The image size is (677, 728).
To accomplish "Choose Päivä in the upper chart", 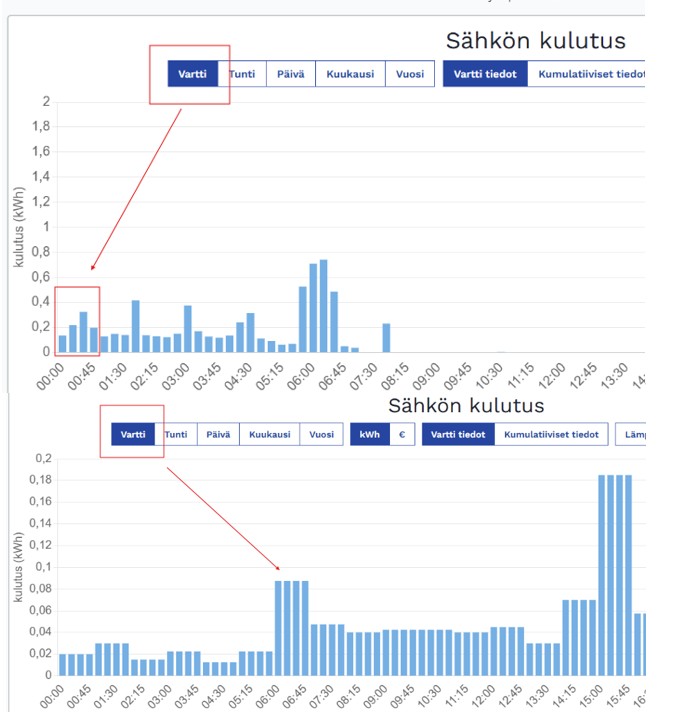I will coord(290,74).
